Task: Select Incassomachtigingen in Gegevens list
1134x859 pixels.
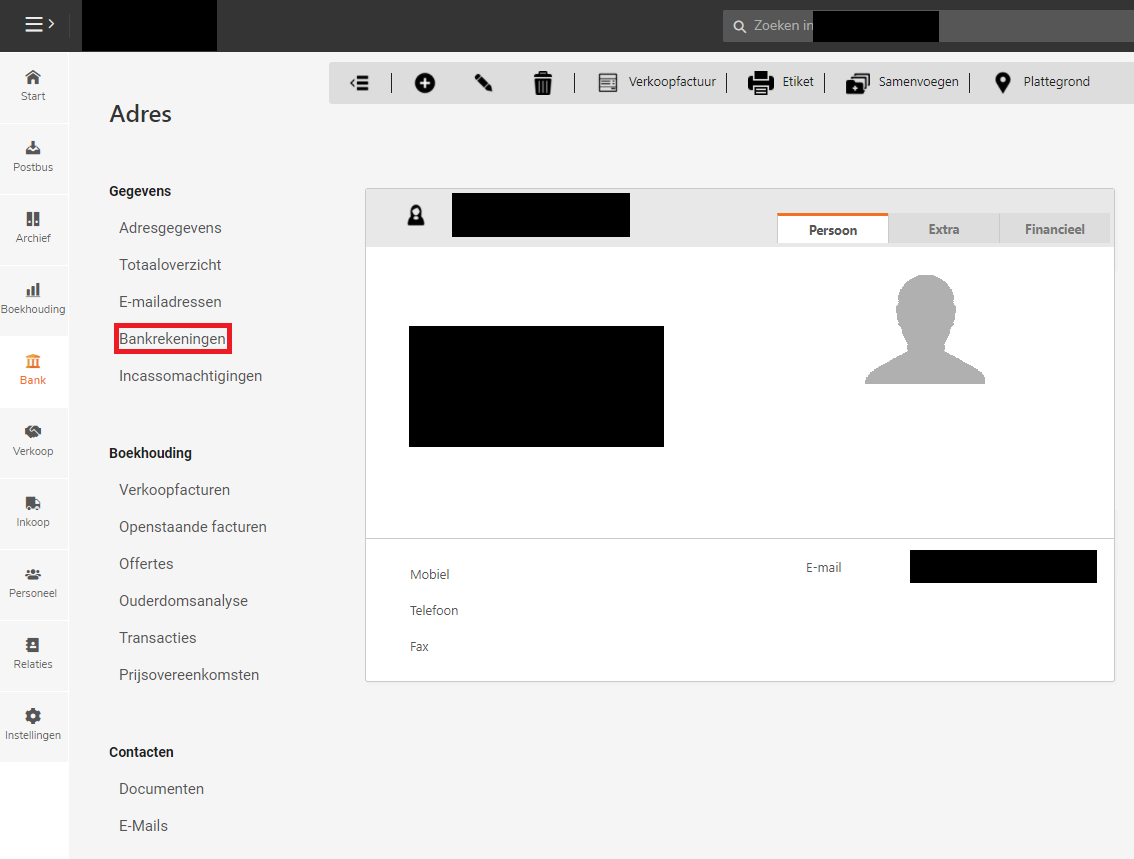Action: pyautogui.click(x=190, y=376)
